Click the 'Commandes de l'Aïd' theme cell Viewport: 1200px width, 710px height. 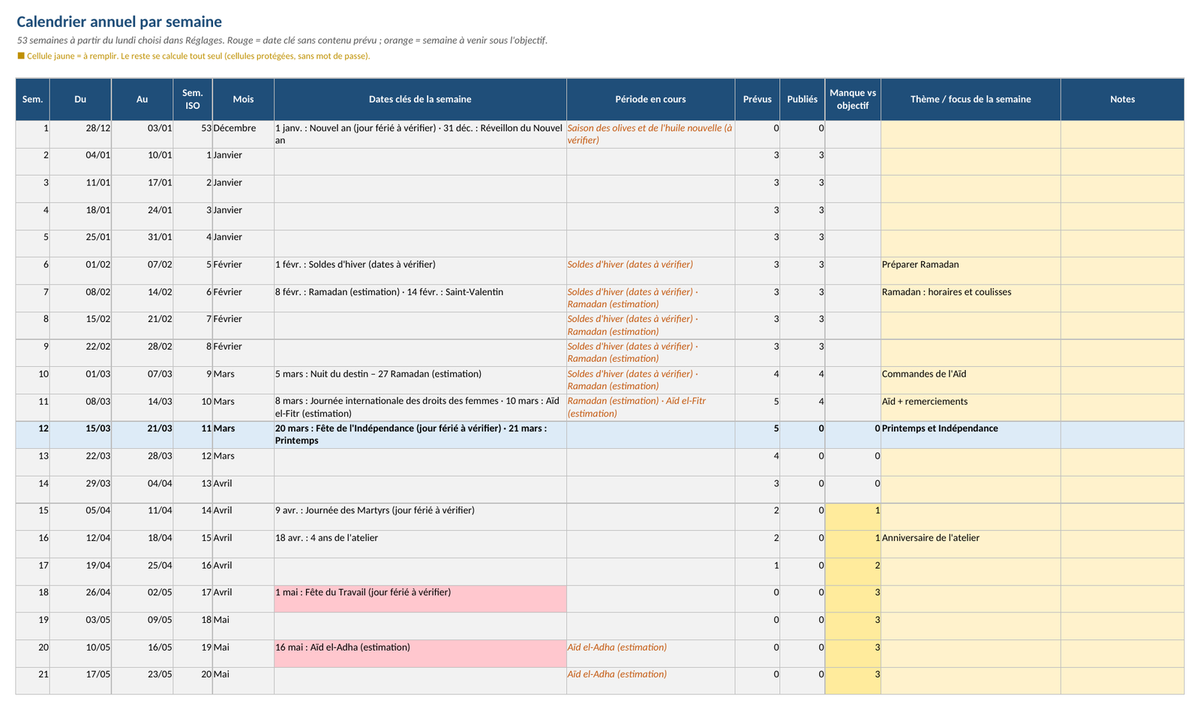[971, 380]
